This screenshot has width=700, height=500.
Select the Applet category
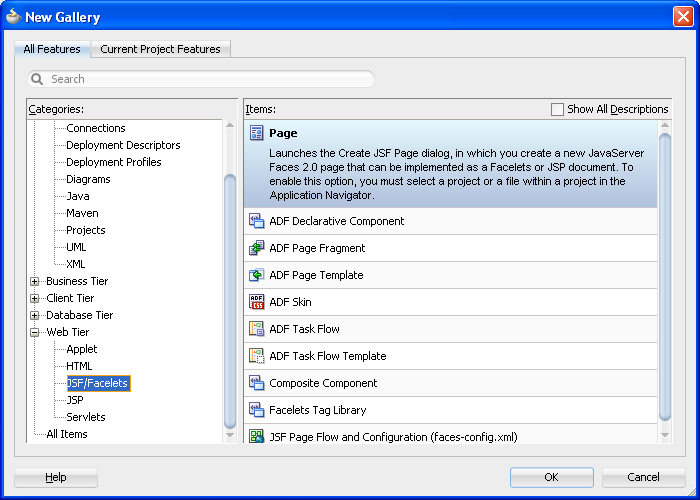pos(82,349)
